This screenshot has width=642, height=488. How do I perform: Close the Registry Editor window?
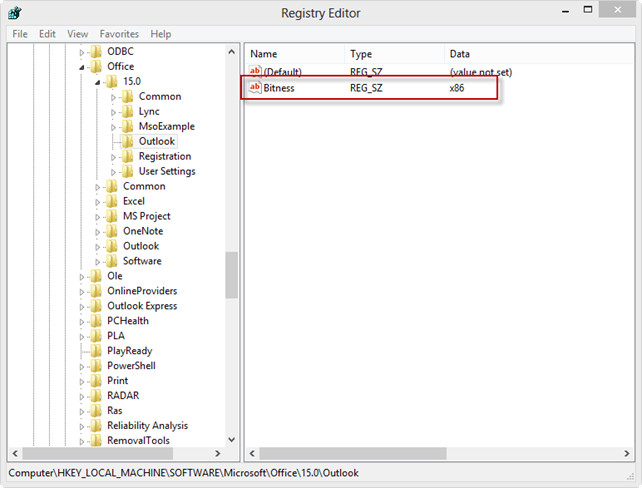tap(617, 9)
